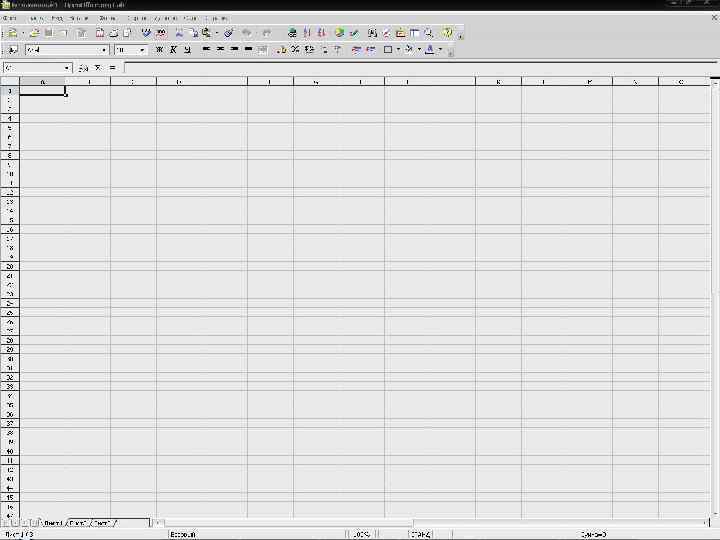Open the Styles and Formatting window
Image resolution: width=720 pixels, height=540 pixels.
(x=12, y=50)
